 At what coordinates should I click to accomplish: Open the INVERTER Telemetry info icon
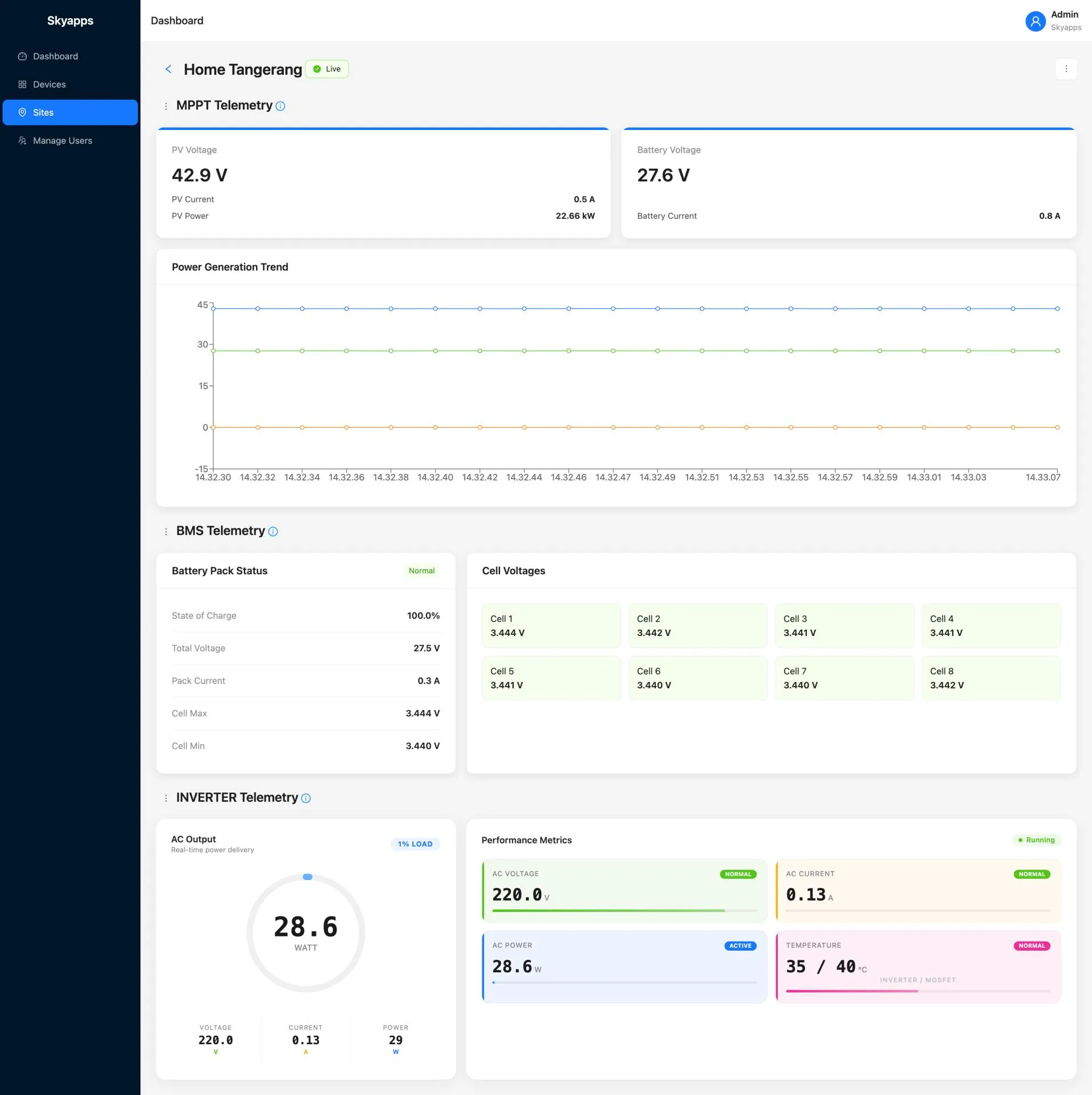pyautogui.click(x=306, y=798)
